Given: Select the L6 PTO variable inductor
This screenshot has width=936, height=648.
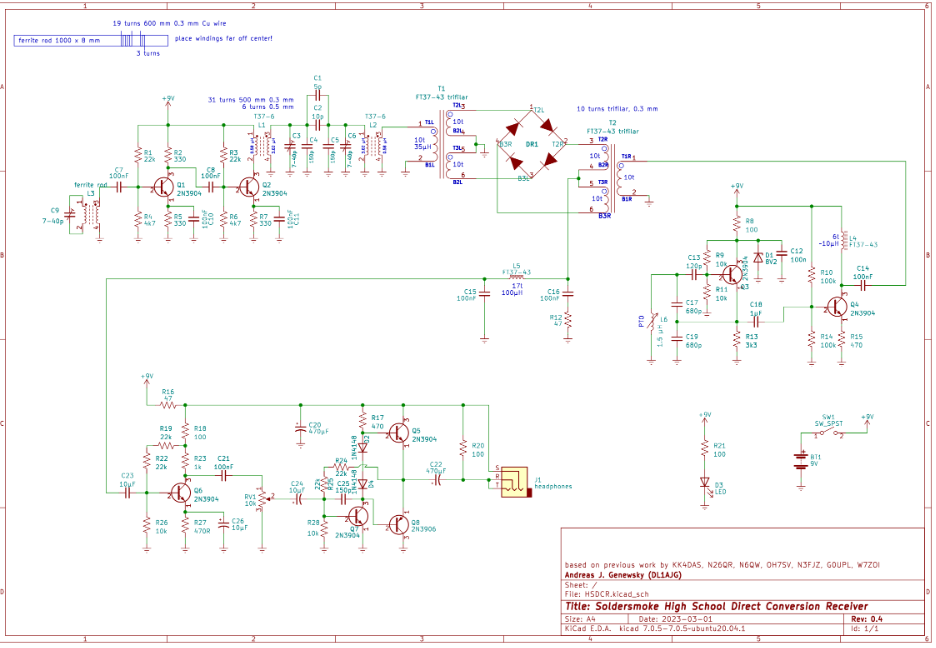Looking at the screenshot, I should click(652, 323).
